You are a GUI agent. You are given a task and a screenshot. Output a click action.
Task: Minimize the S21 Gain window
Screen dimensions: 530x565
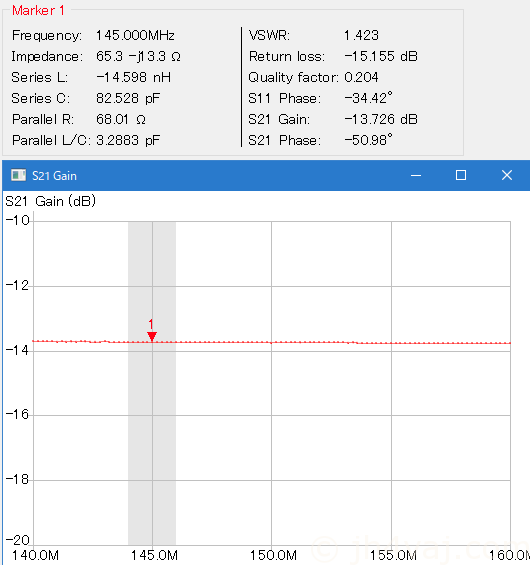click(x=416, y=175)
